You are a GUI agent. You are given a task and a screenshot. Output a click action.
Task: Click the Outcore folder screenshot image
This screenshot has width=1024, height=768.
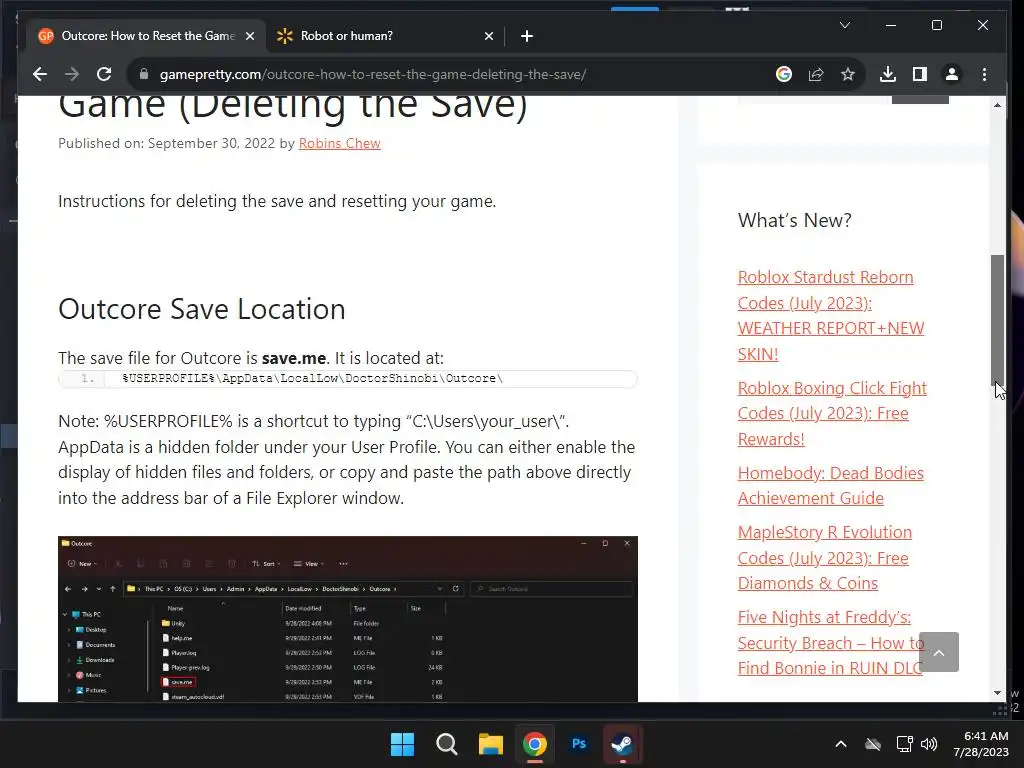click(x=347, y=619)
